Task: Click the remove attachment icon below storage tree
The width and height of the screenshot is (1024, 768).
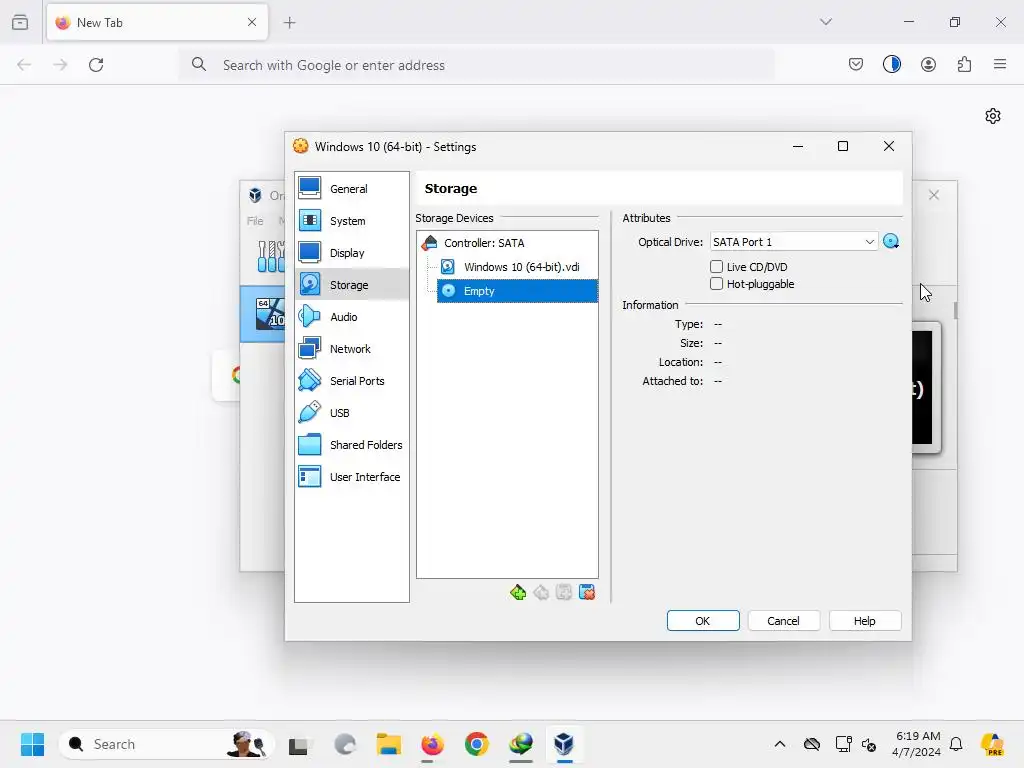Action: (x=587, y=592)
